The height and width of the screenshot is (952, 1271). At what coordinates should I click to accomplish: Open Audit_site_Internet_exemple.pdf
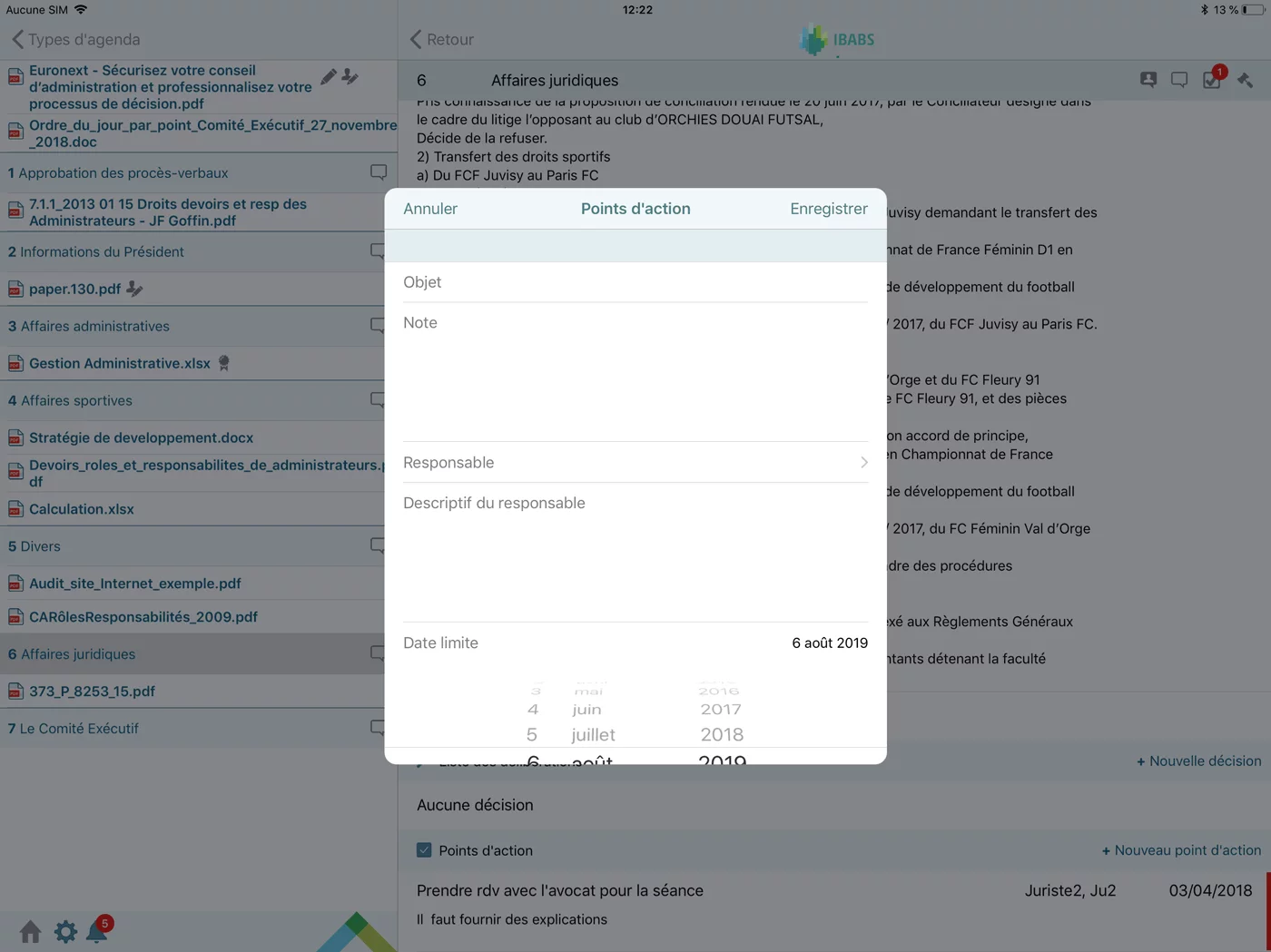tap(135, 584)
